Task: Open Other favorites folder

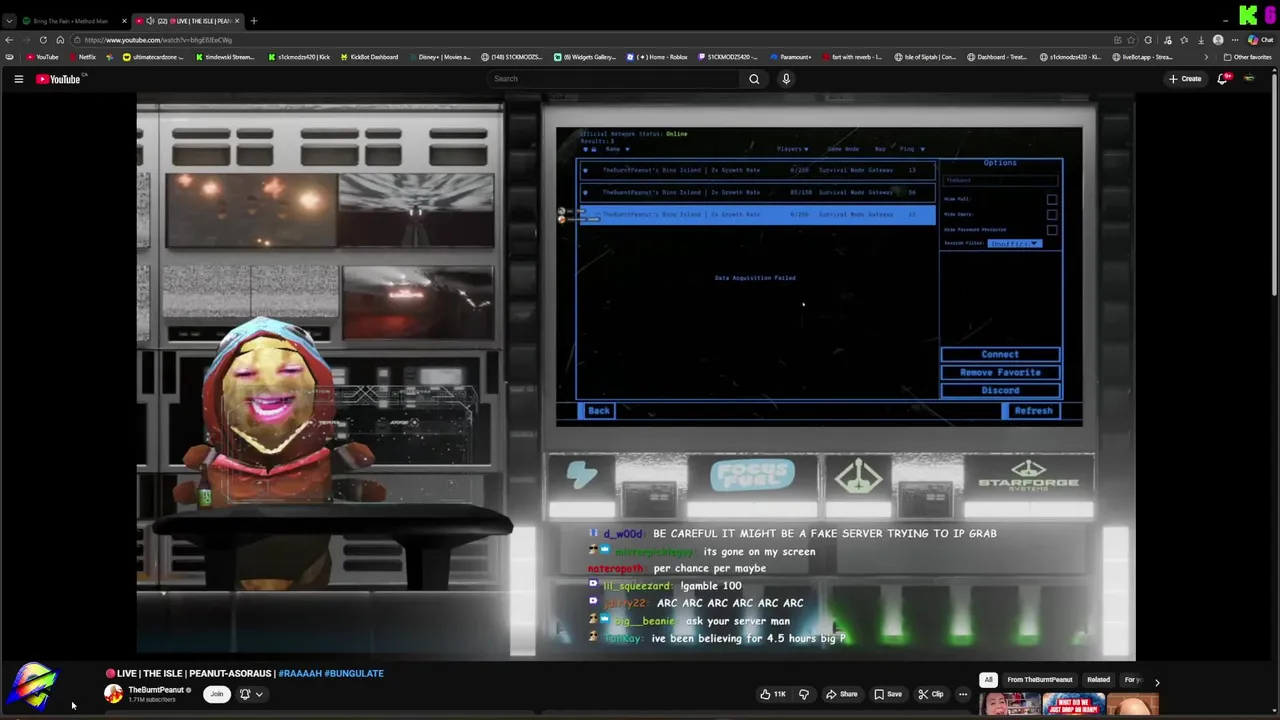Action: [1247, 57]
